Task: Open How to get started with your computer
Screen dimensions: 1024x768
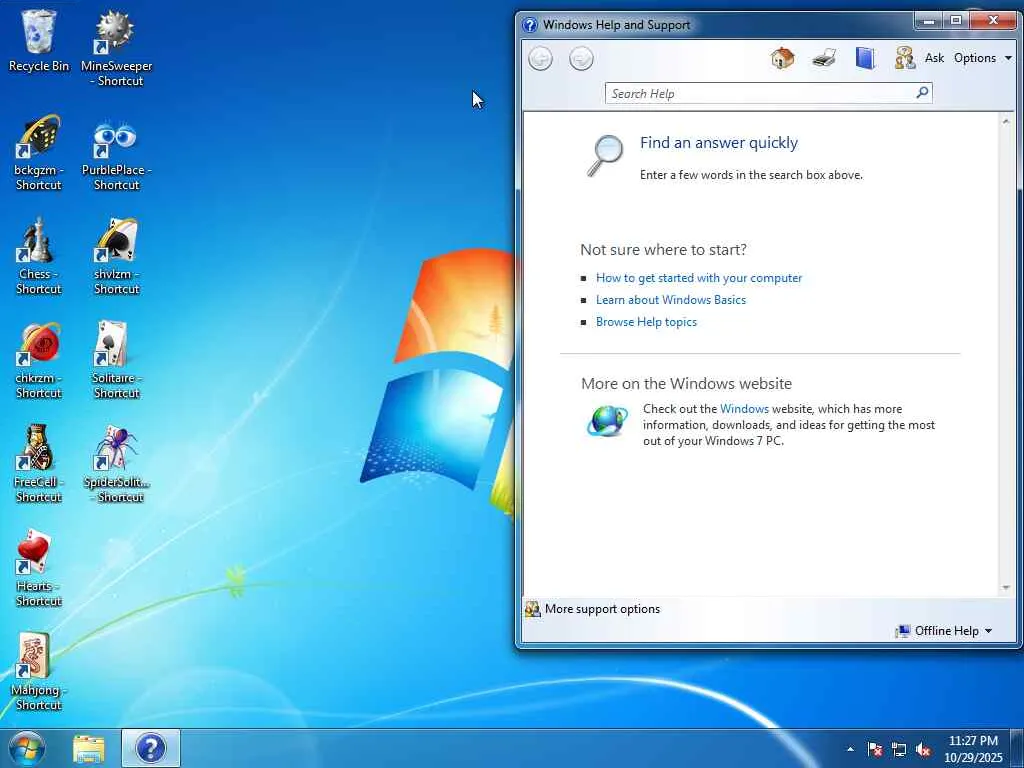Action: [699, 278]
